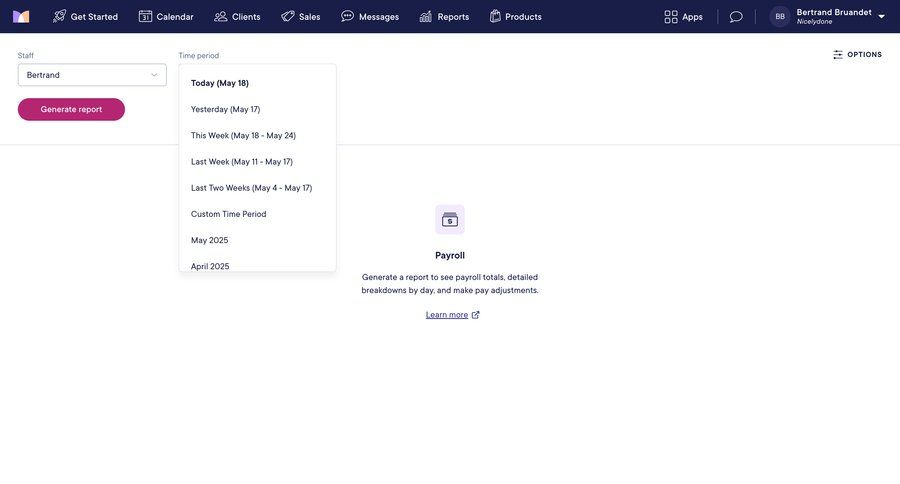This screenshot has width=900, height=484.
Task: Open the Reports bar chart icon
Action: click(x=426, y=16)
